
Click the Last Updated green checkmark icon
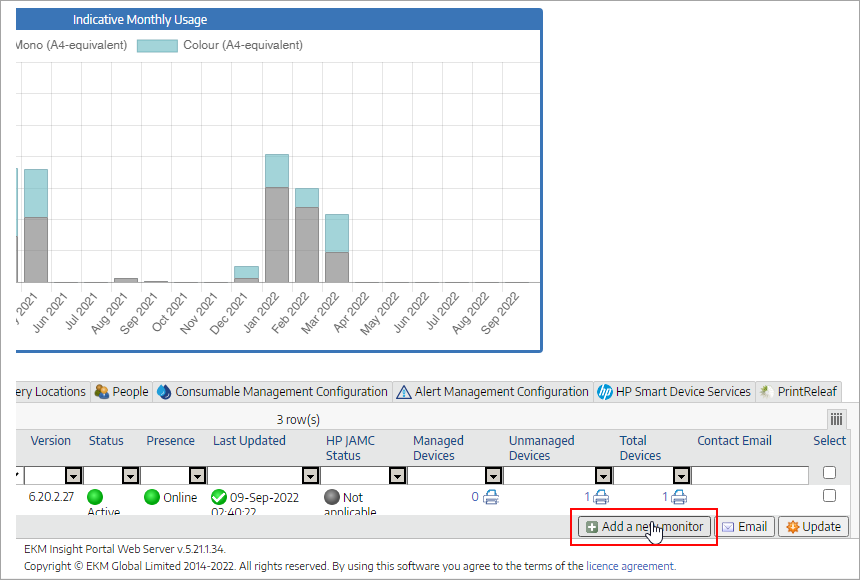(x=219, y=497)
